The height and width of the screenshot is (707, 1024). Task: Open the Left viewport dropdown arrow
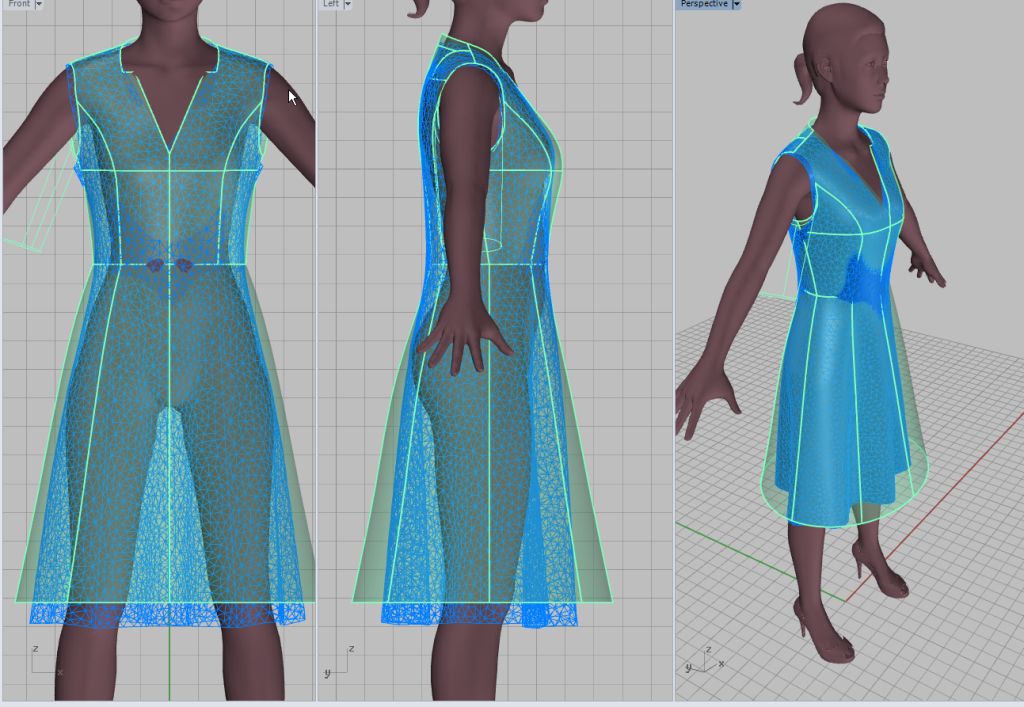coord(347,4)
